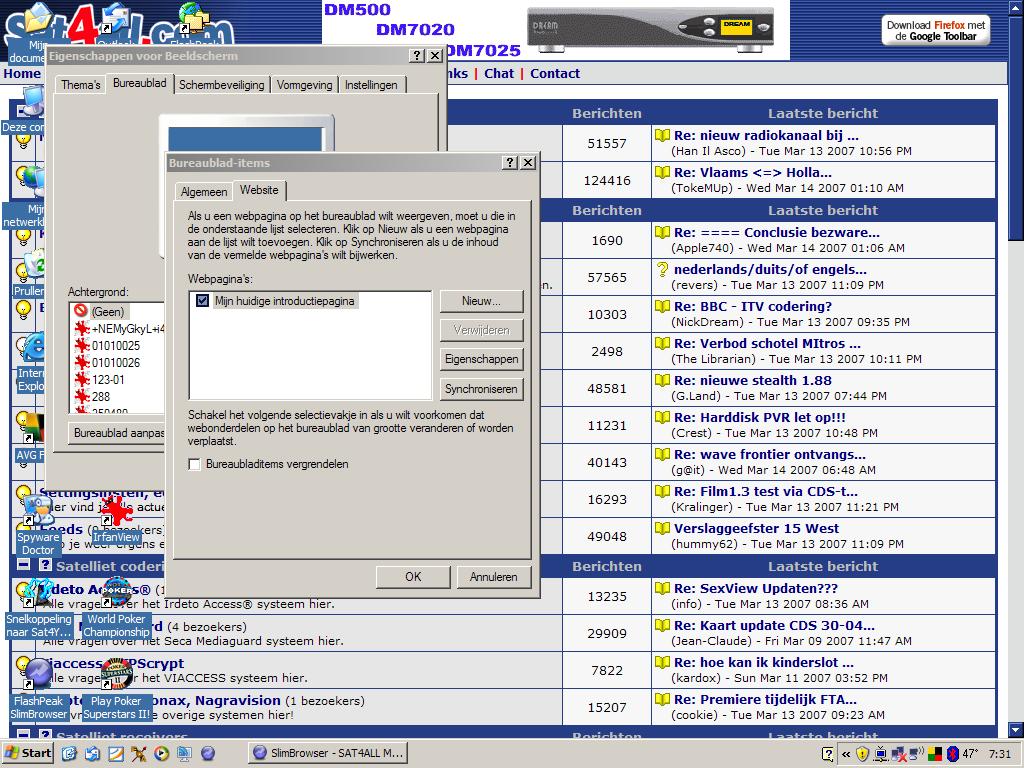Image resolution: width=1024 pixels, height=768 pixels.
Task: Click the help question mark in Bureaublad-items title bar
Action: point(510,163)
